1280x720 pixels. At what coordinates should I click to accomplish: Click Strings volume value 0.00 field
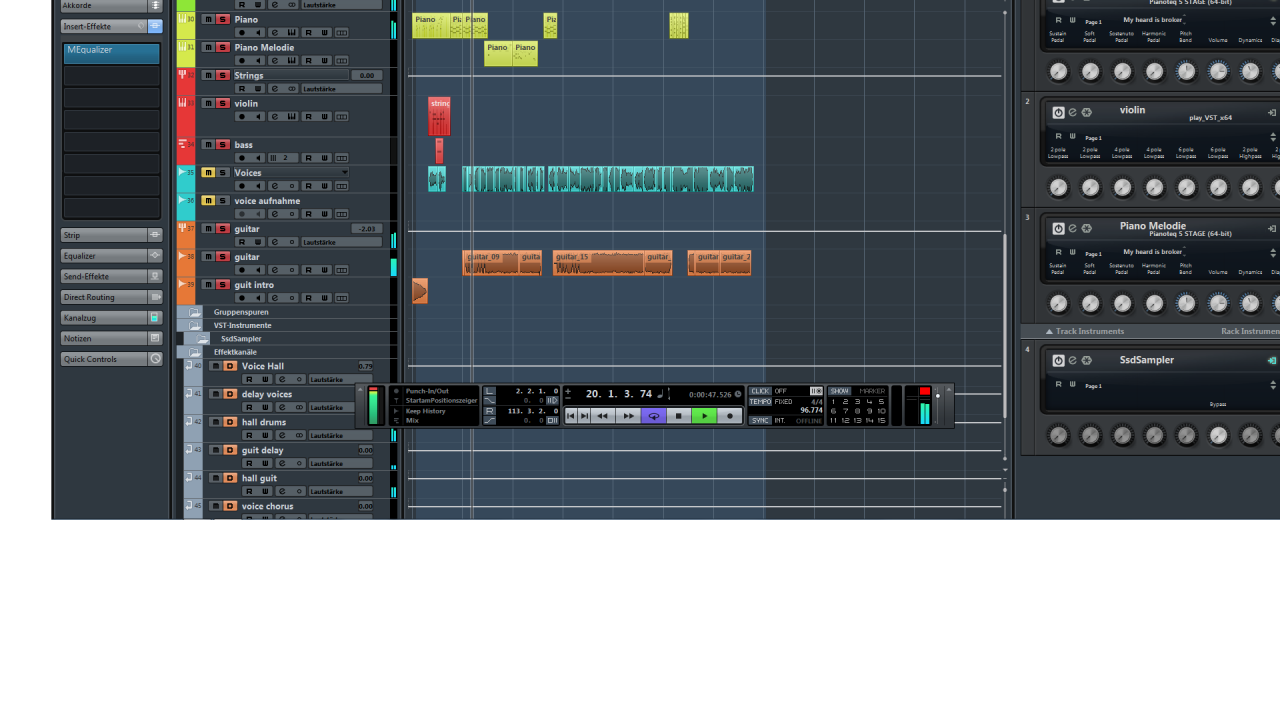coord(366,75)
